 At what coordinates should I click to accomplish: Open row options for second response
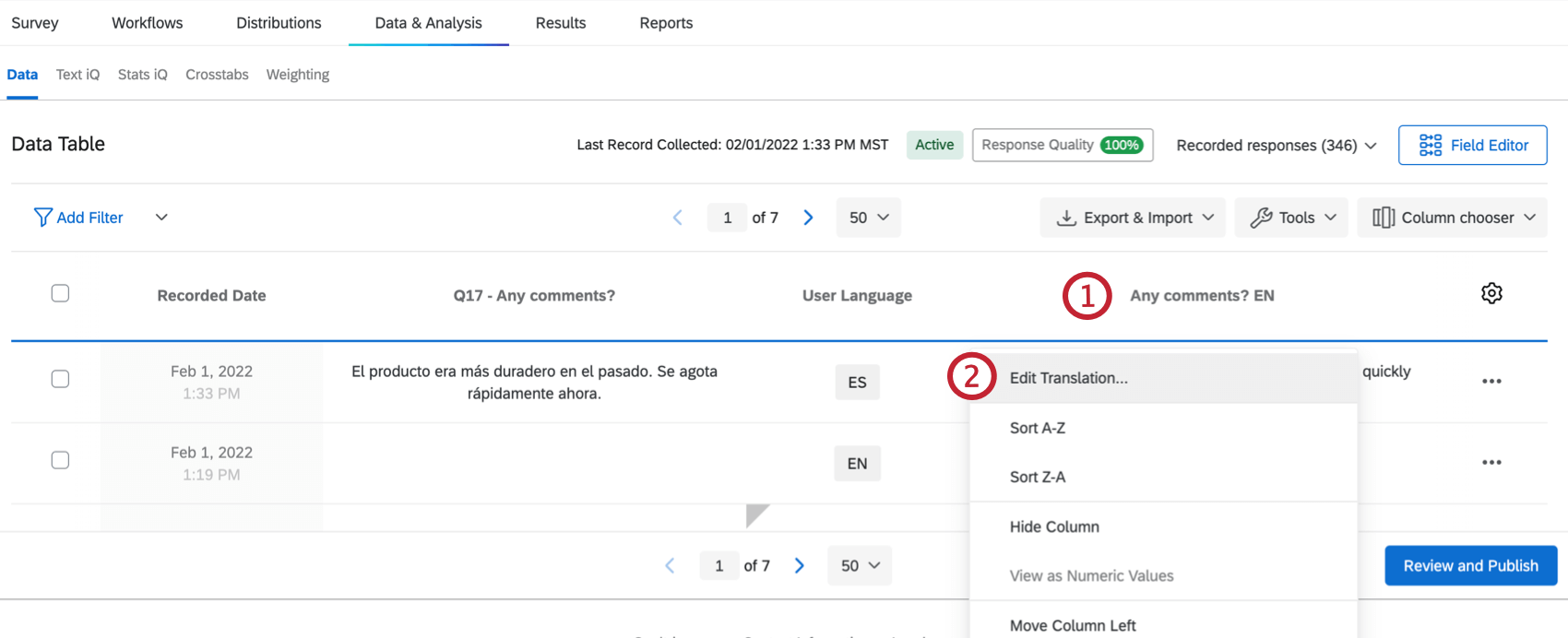1491,463
